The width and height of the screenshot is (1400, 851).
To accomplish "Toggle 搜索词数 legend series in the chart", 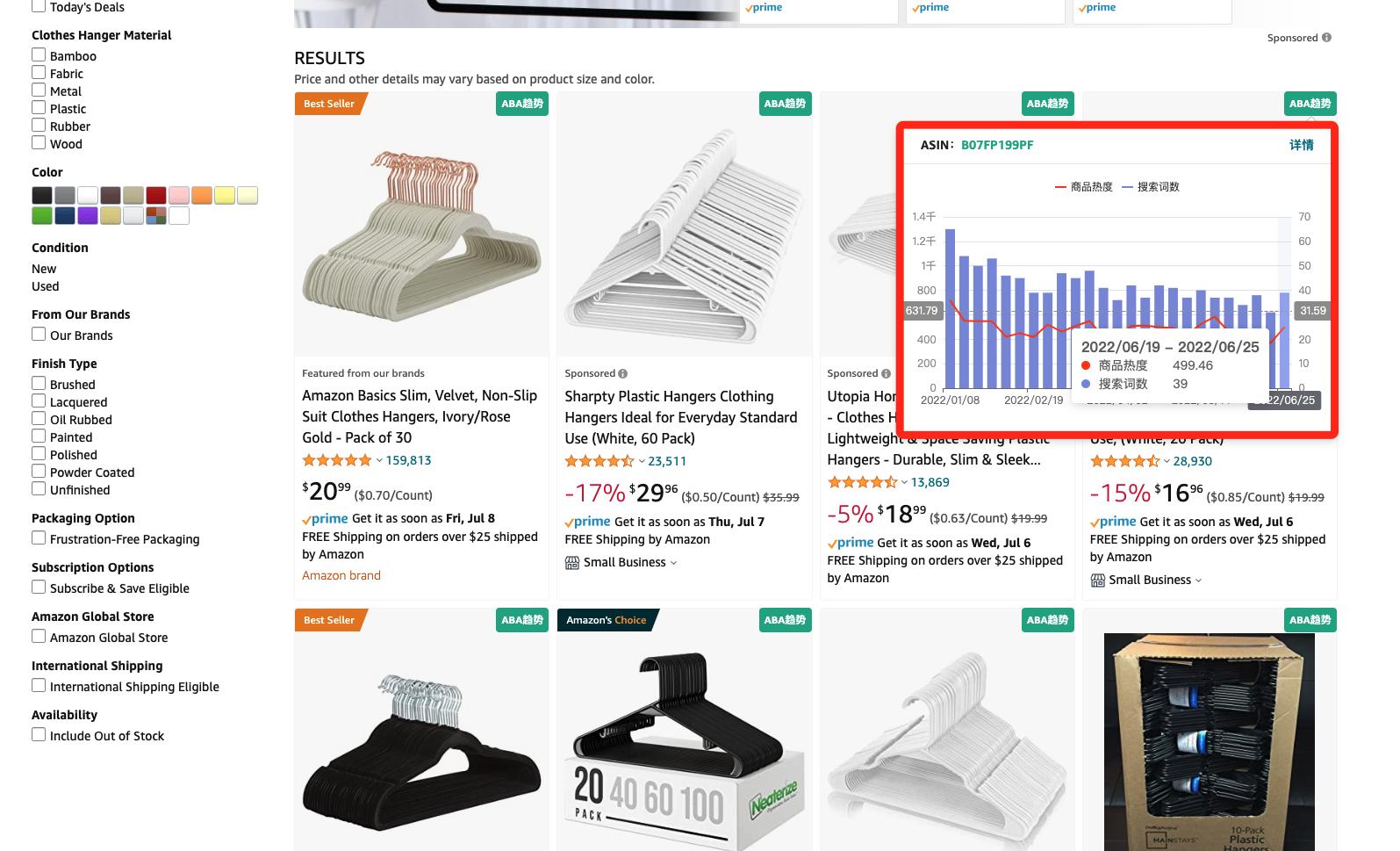I will coord(1151,187).
